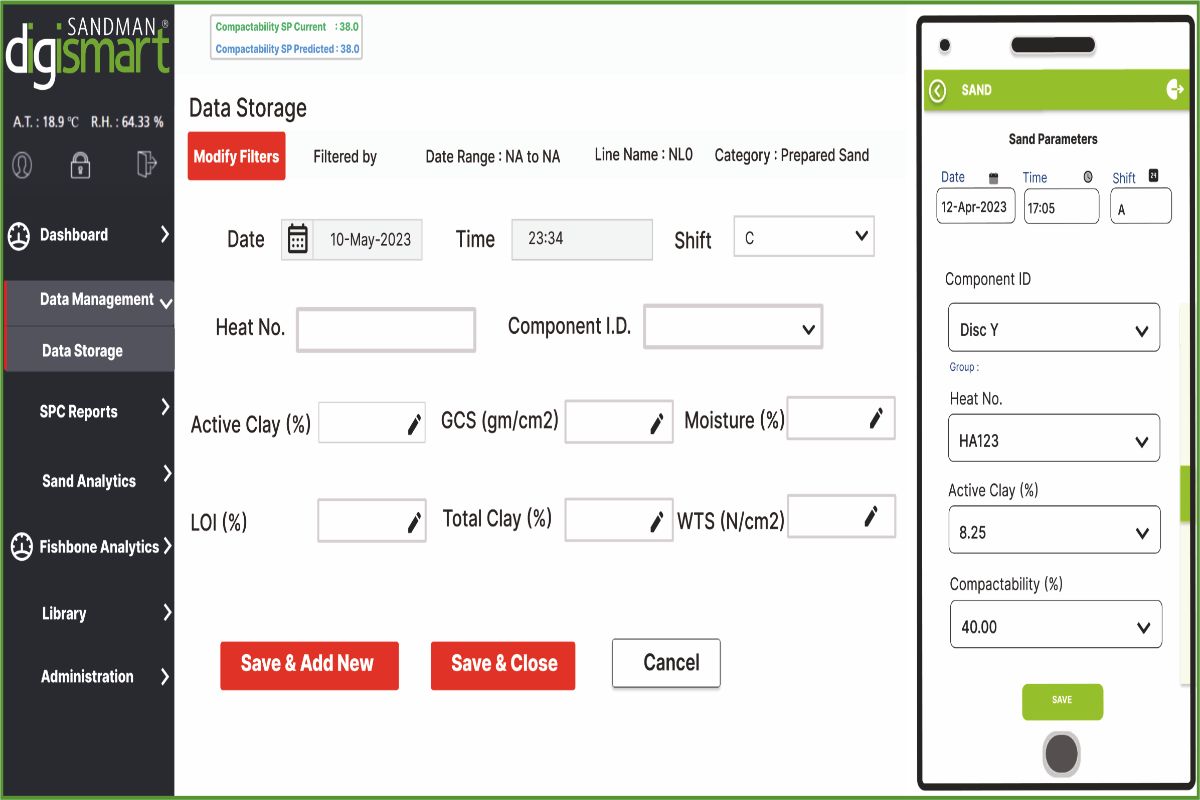
Task: Tap the back arrow in SAND header
Action: (937, 91)
